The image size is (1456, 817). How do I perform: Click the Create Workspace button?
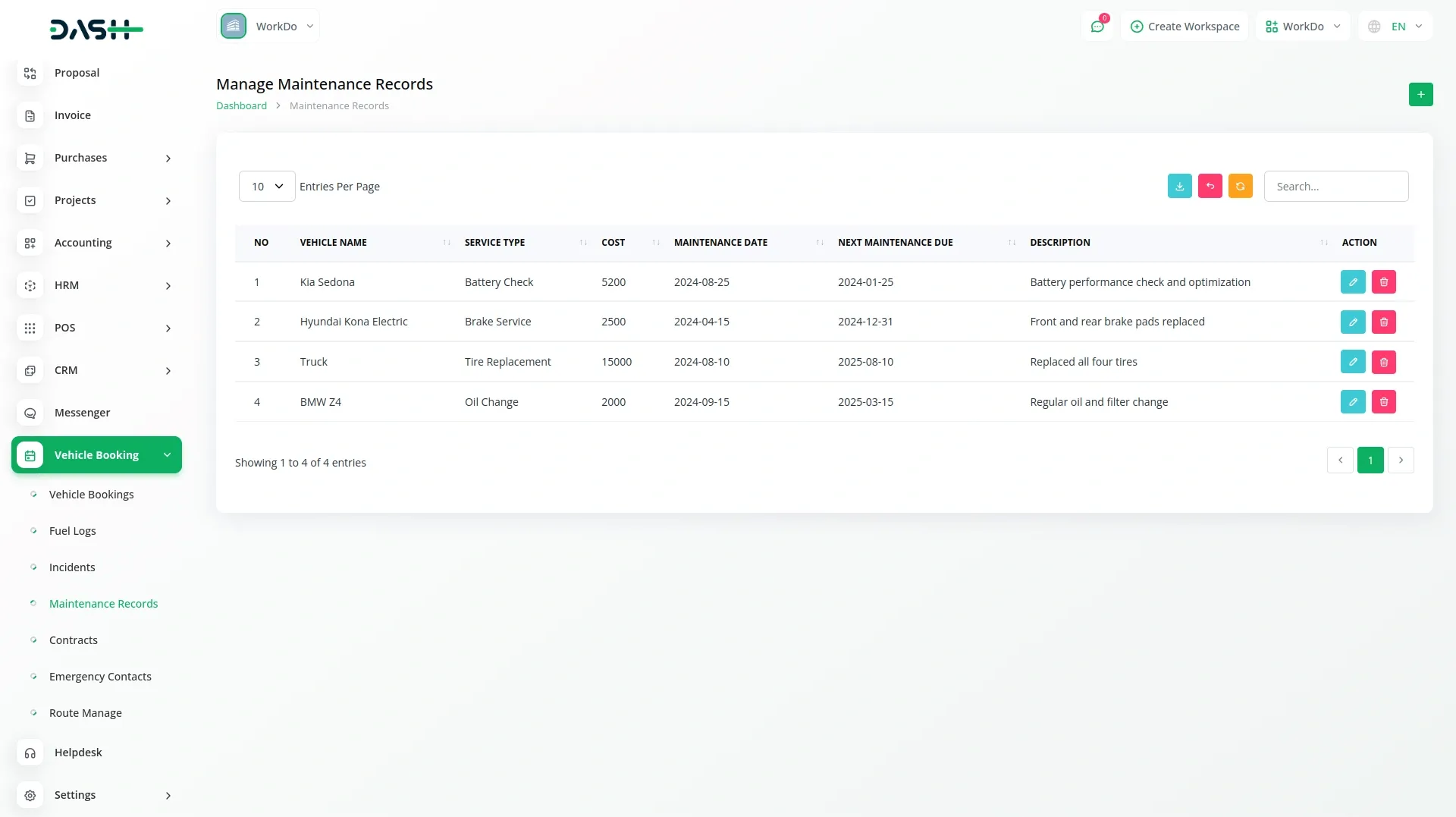1185,26
